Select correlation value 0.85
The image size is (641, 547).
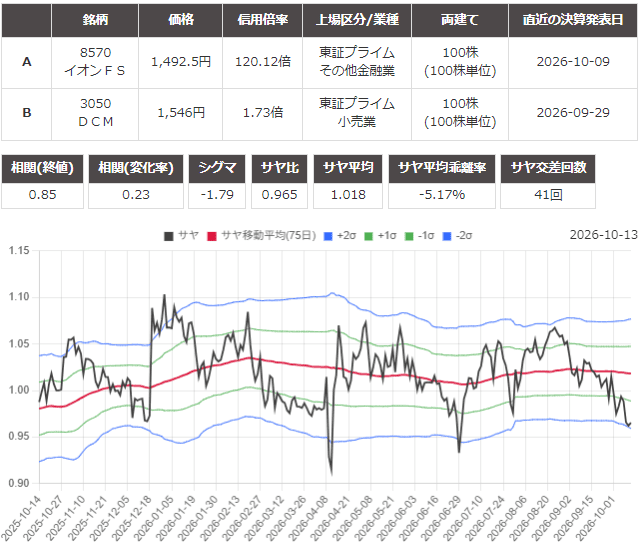pos(43,195)
